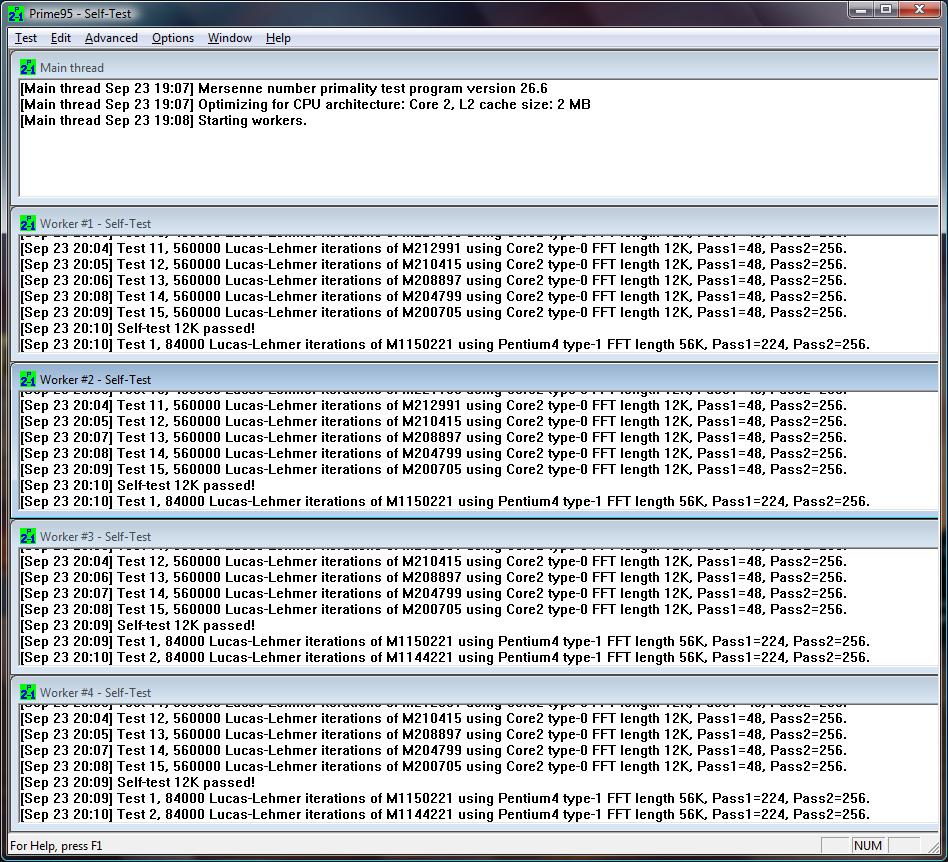Click 'For Help, press F1' status text
This screenshot has height=862, width=948.
tap(56, 845)
